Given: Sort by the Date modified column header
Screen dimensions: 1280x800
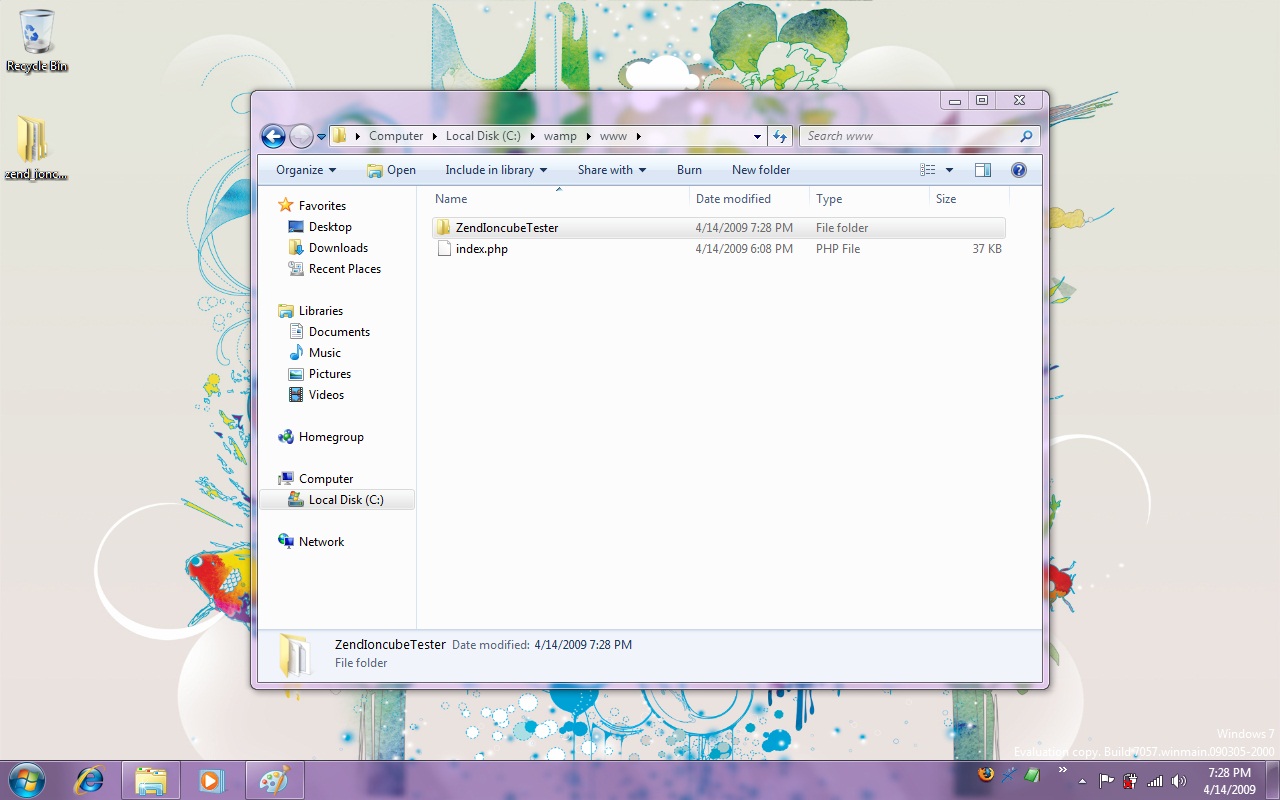Looking at the screenshot, I should pos(733,199).
